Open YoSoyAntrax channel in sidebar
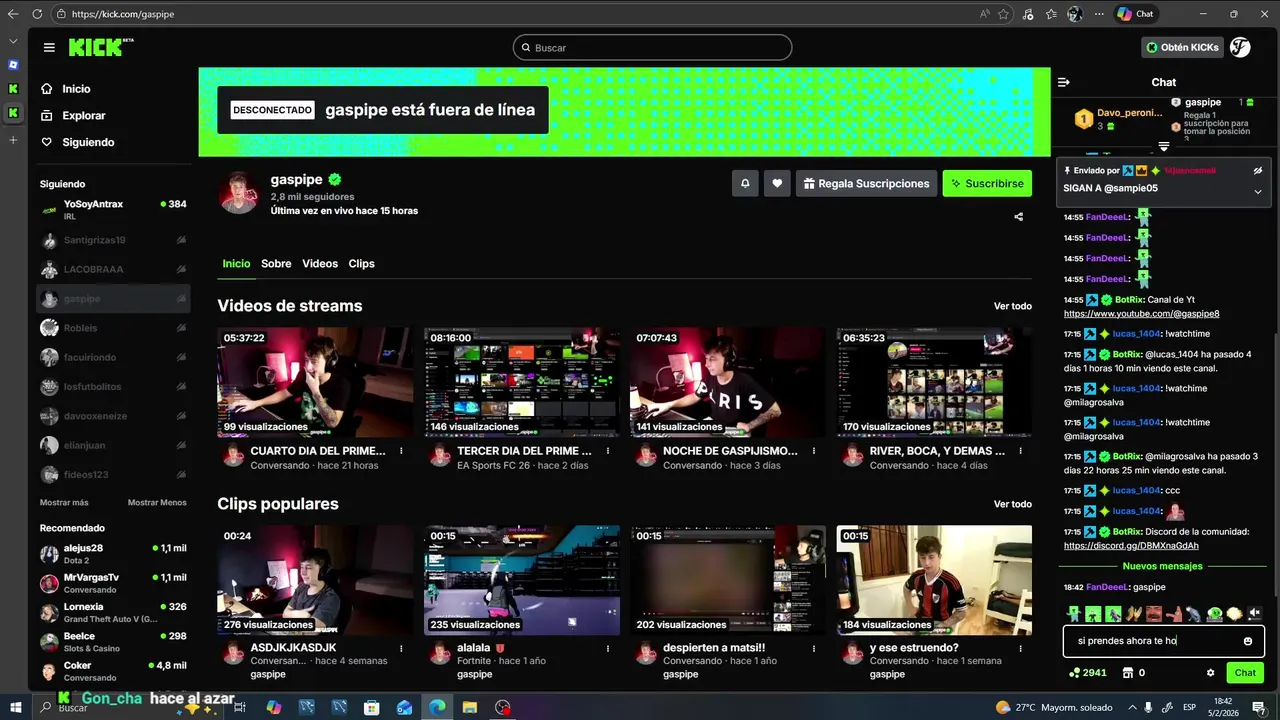1280x720 pixels. (113, 209)
